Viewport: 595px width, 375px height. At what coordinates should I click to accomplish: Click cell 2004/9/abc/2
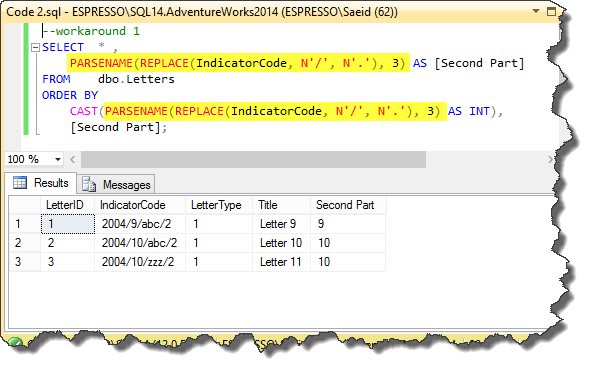140,224
